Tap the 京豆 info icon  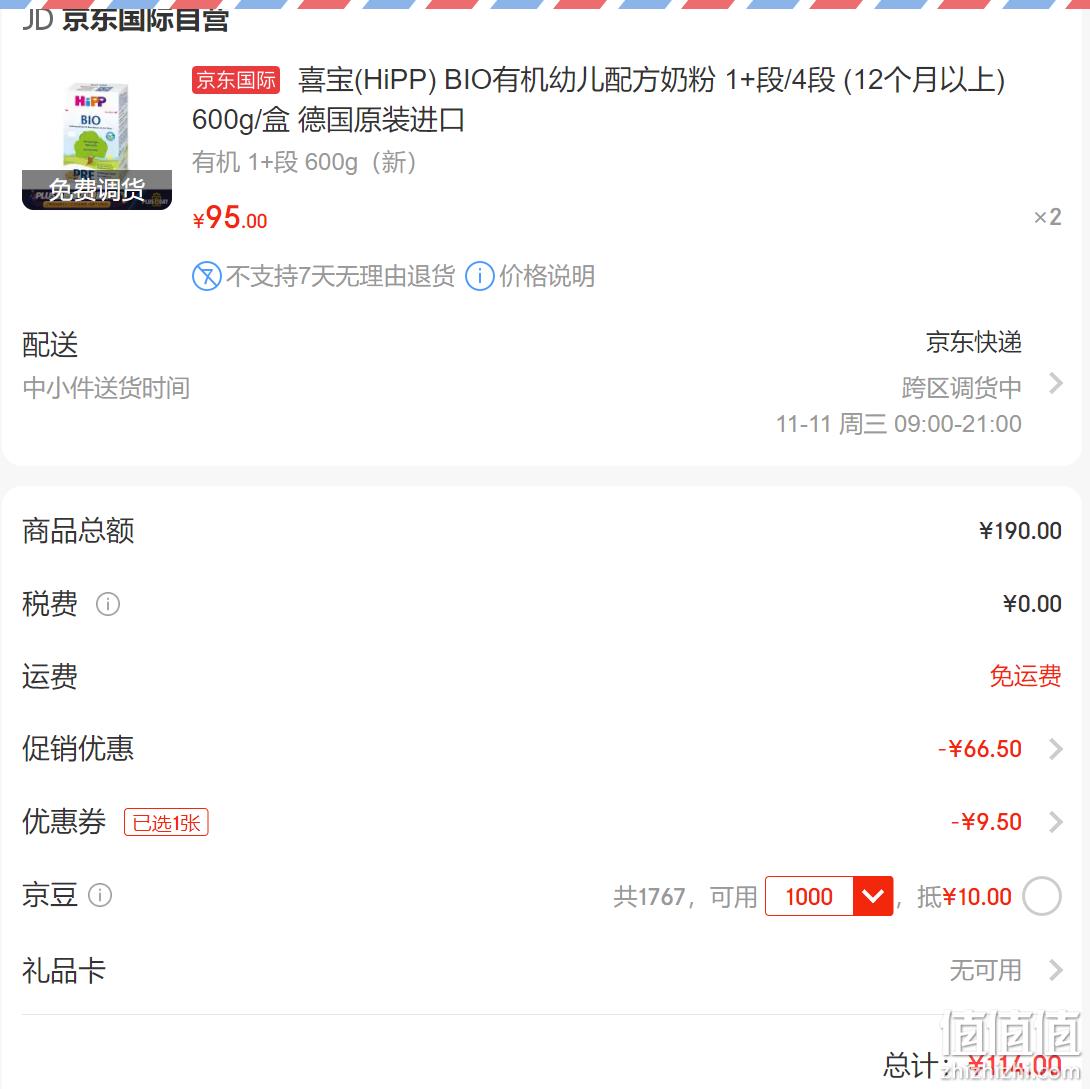coord(100,895)
